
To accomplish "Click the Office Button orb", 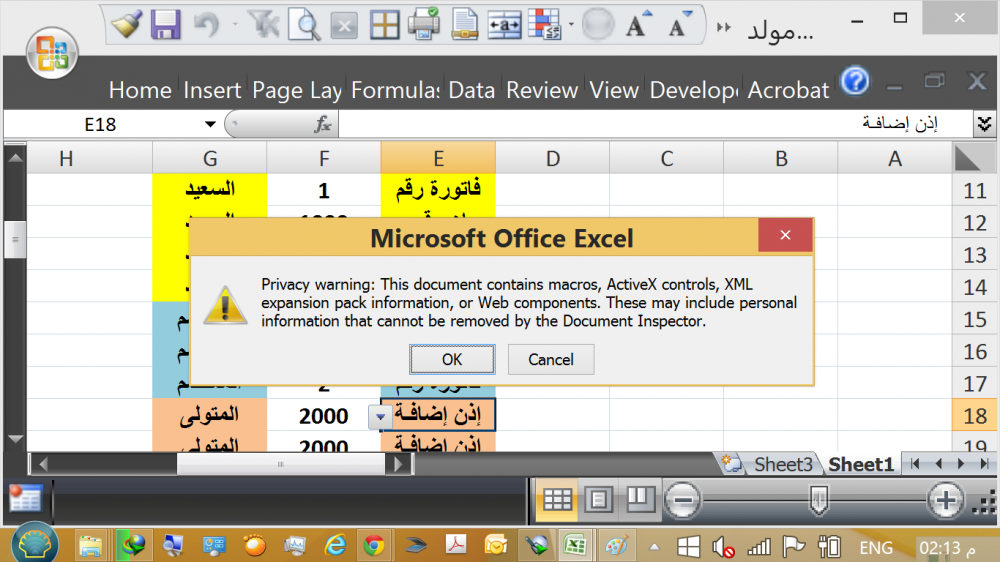I will (x=52, y=53).
